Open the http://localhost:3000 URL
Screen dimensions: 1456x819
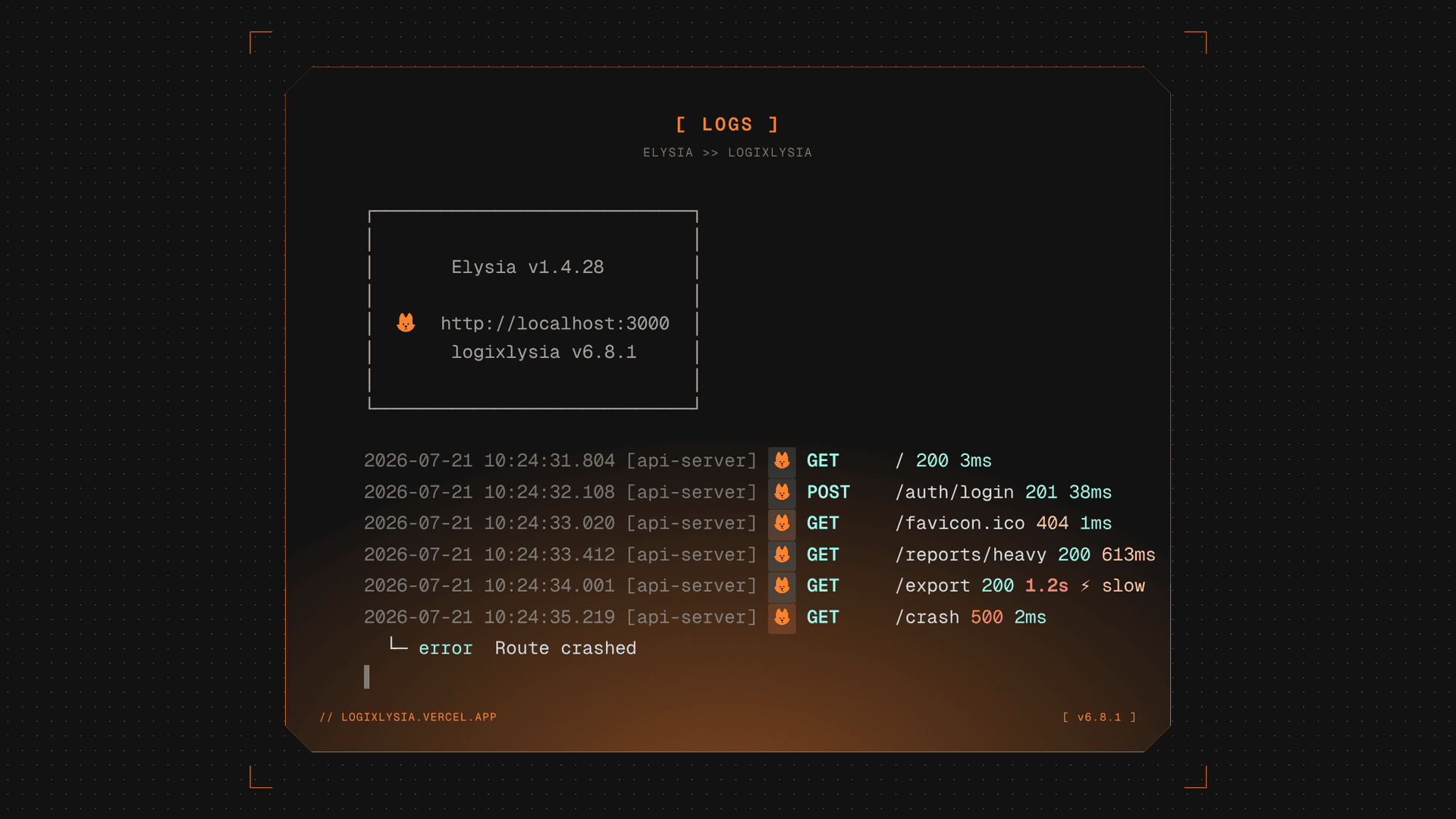[555, 324]
